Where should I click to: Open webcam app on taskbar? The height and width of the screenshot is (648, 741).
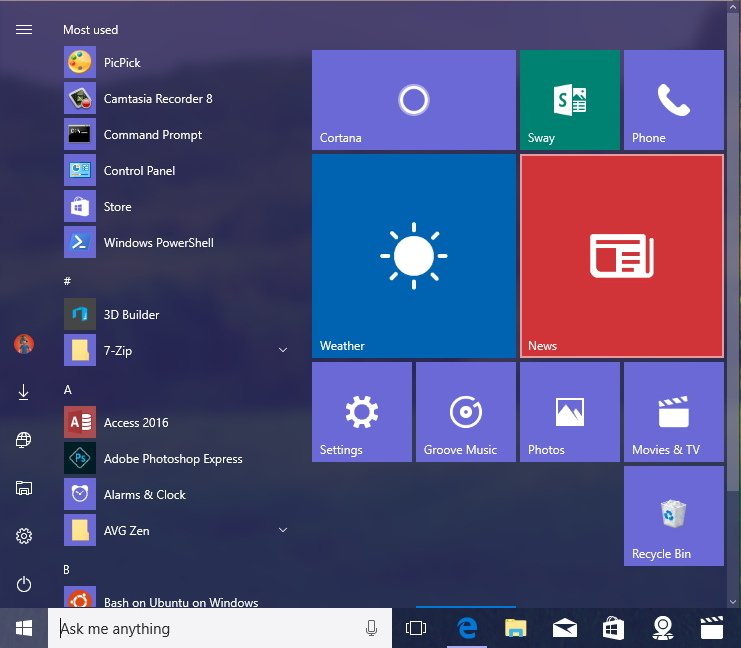(663, 628)
